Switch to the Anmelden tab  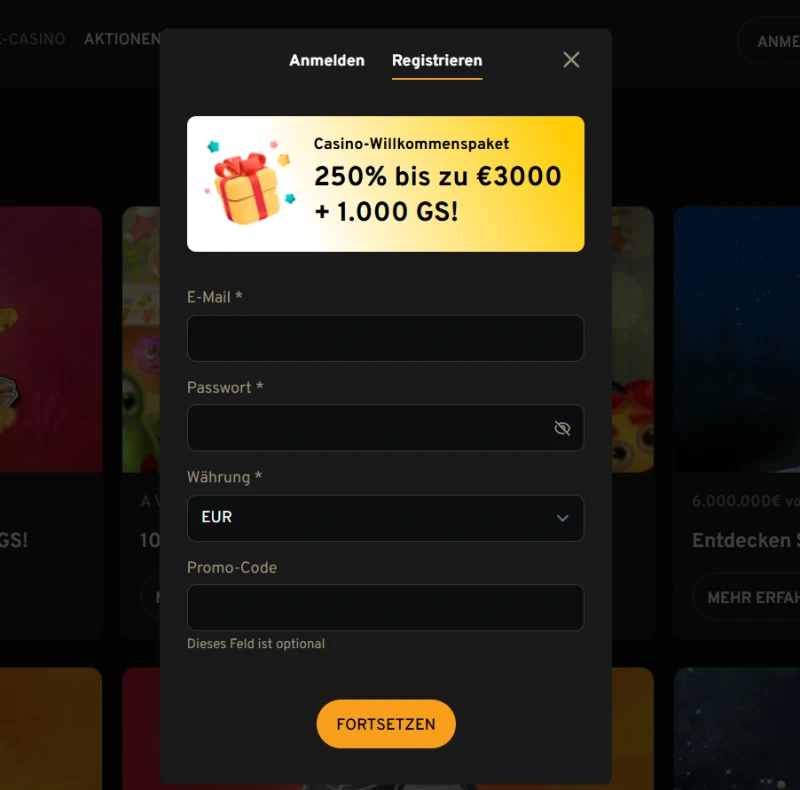327,60
